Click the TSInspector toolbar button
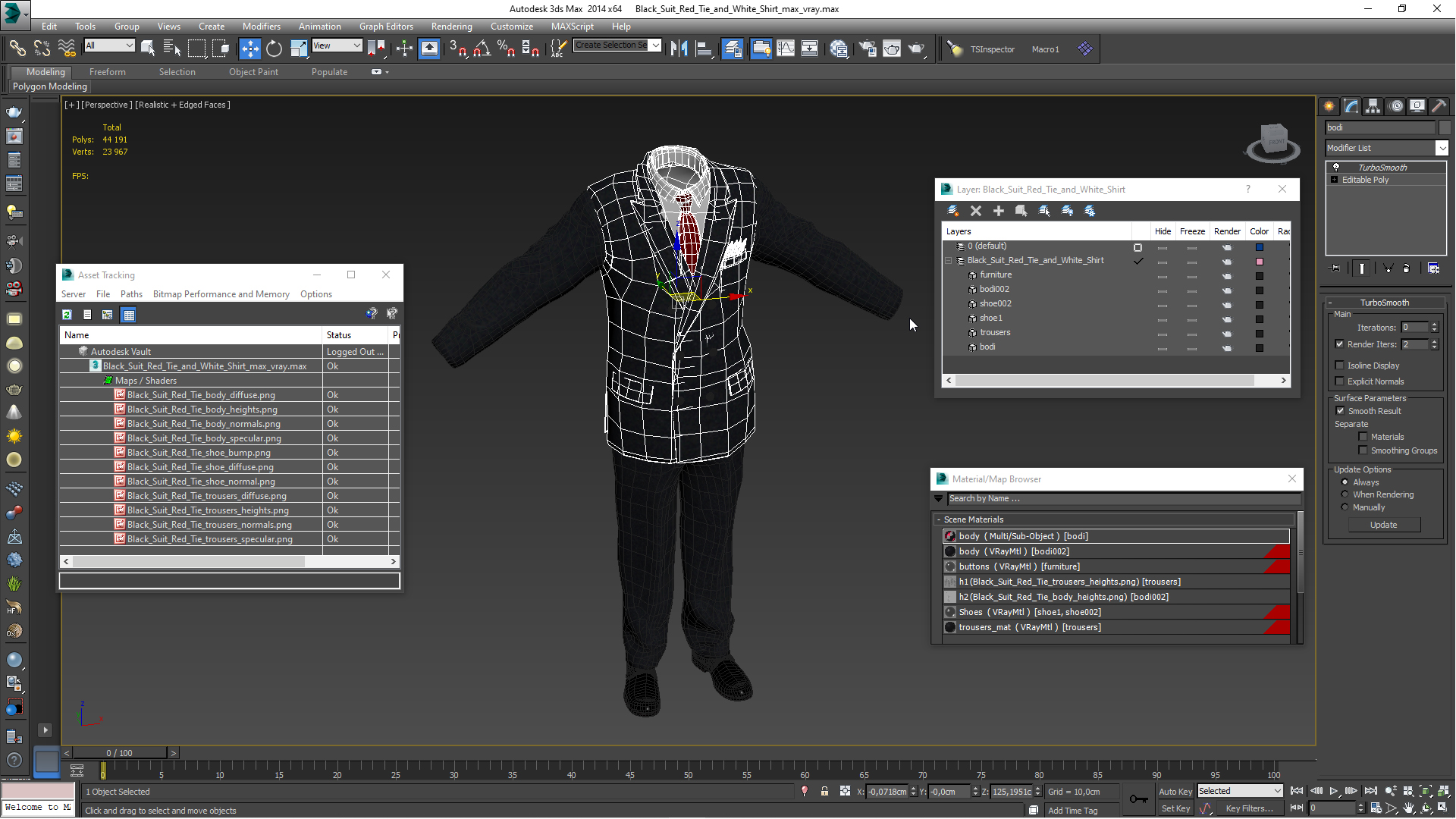 point(992,49)
